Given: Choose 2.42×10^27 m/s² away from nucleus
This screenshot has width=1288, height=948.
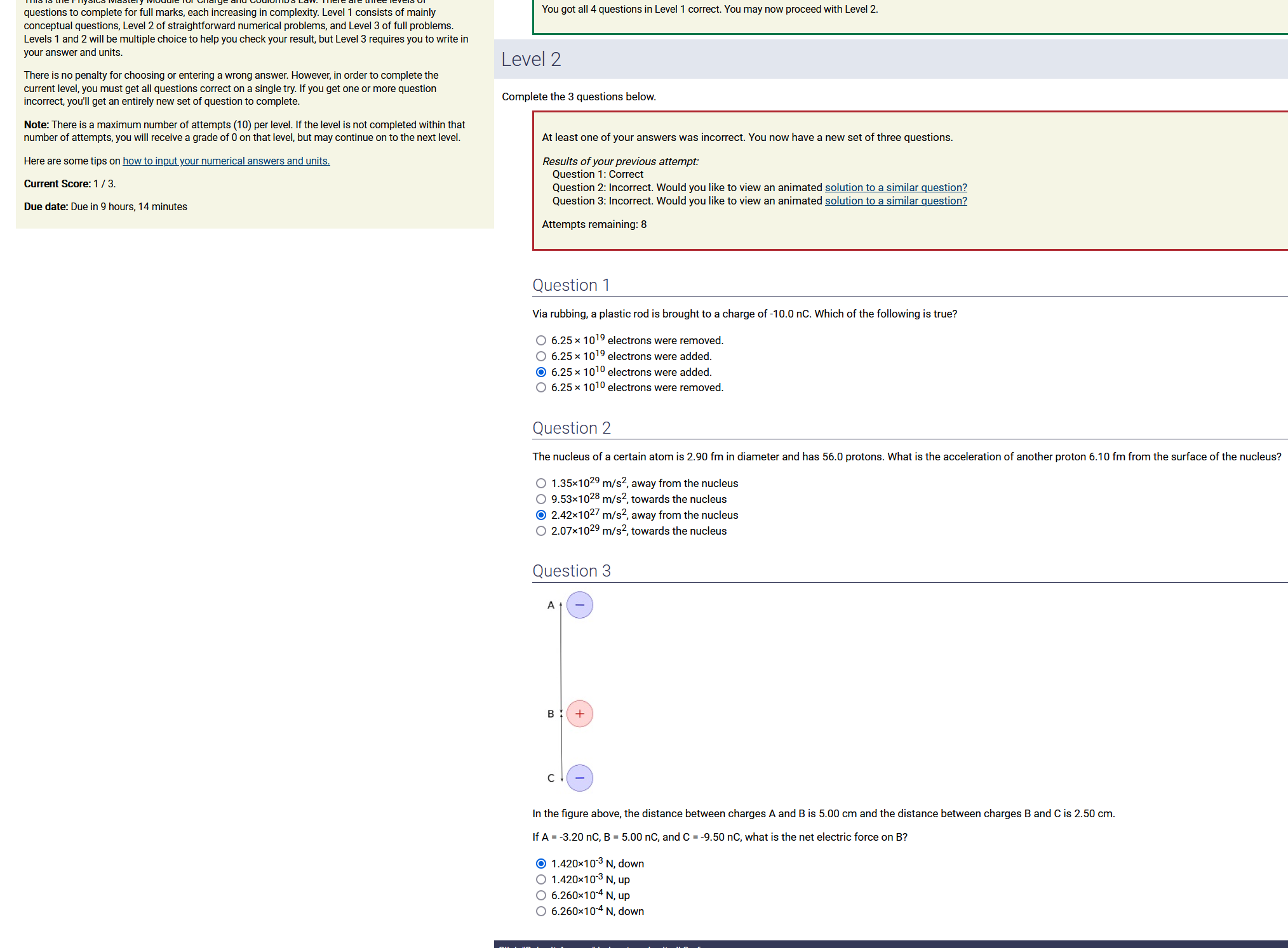Looking at the screenshot, I should pyautogui.click(x=540, y=515).
